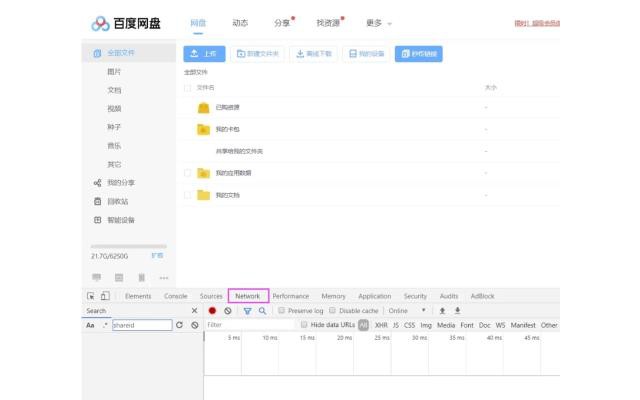The image size is (640, 400).
Task: Toggle the red network record button
Action: [x=212, y=311]
